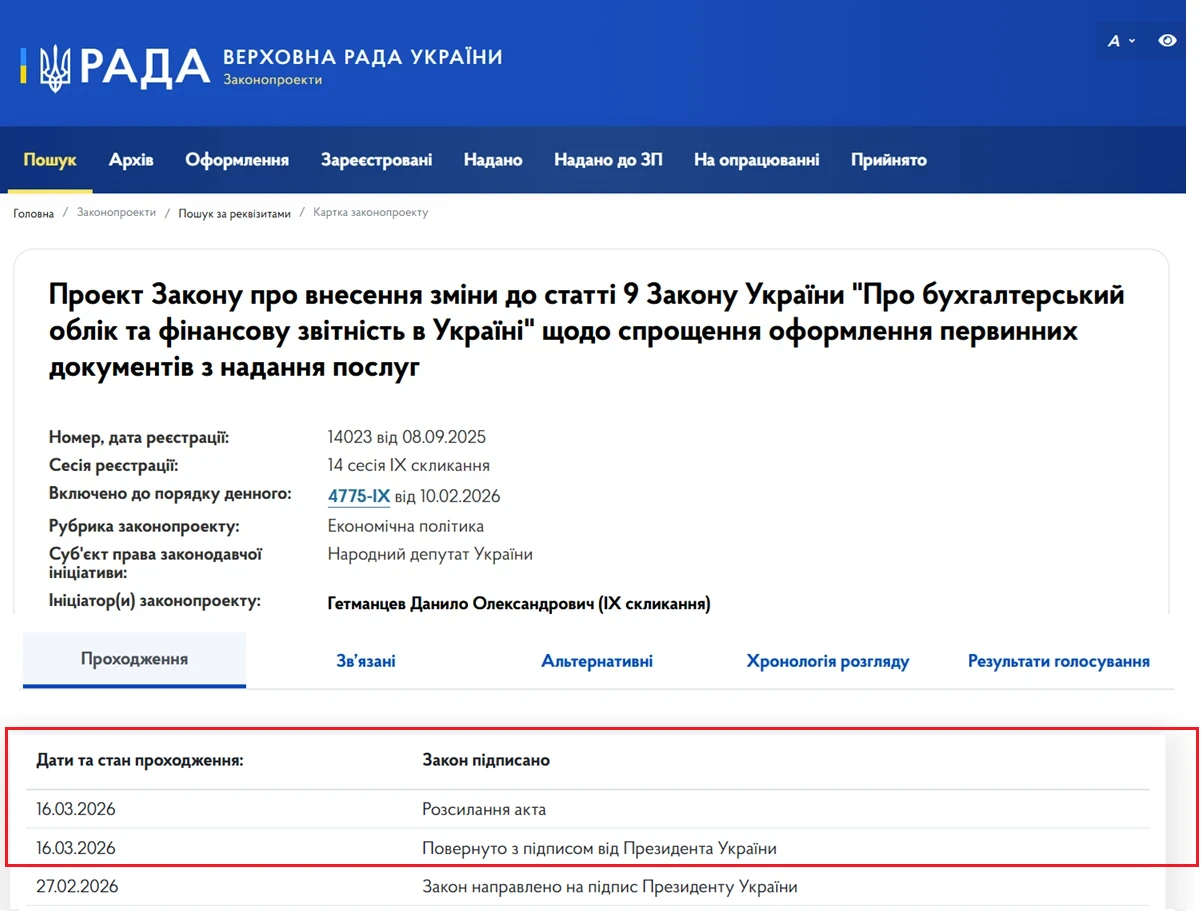Open "Пошук за реквізитами" breadcrumb
Screen dimensions: 1204x911
232,212
